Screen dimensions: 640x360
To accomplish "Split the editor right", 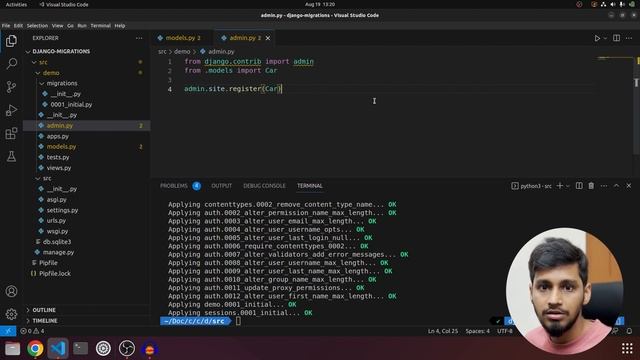I will (x=616, y=38).
